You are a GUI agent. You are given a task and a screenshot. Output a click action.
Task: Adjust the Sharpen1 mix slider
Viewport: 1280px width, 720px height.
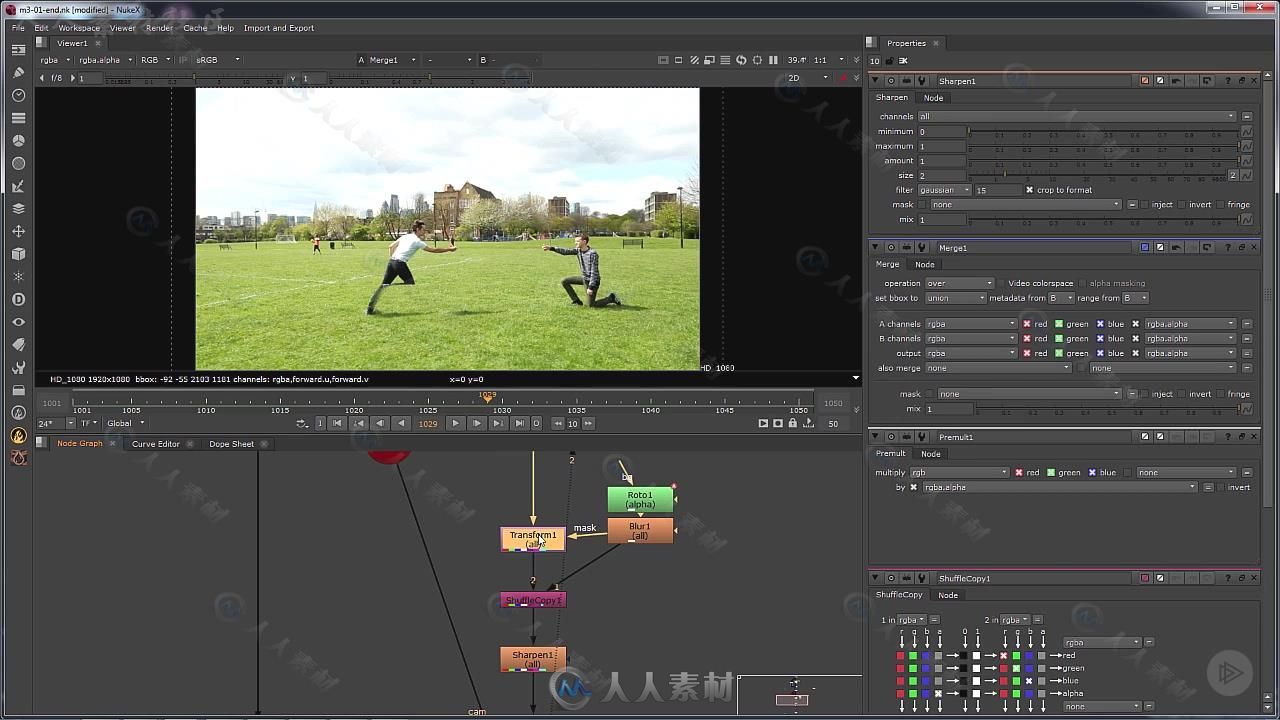click(1103, 220)
